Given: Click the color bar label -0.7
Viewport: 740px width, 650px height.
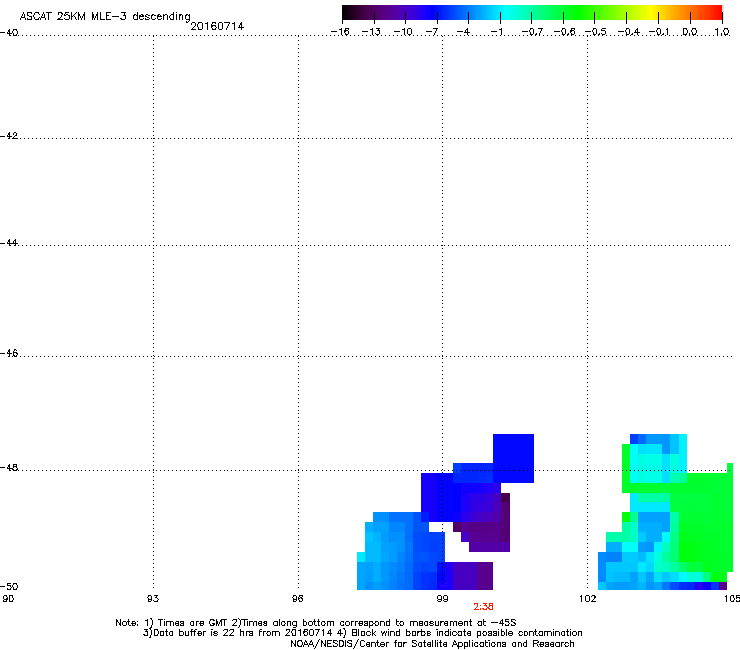Looking at the screenshot, I should 532,32.
